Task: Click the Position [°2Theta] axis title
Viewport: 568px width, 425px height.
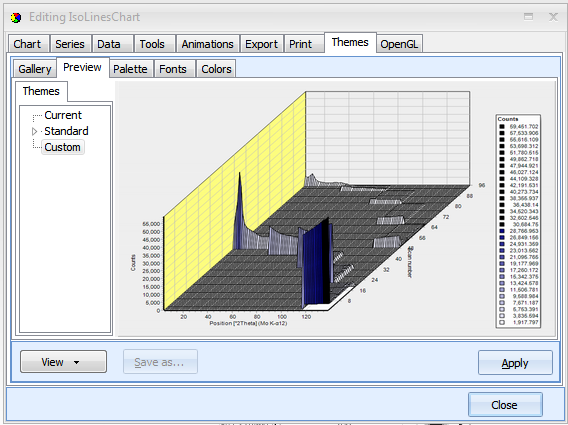Action: pos(248,323)
